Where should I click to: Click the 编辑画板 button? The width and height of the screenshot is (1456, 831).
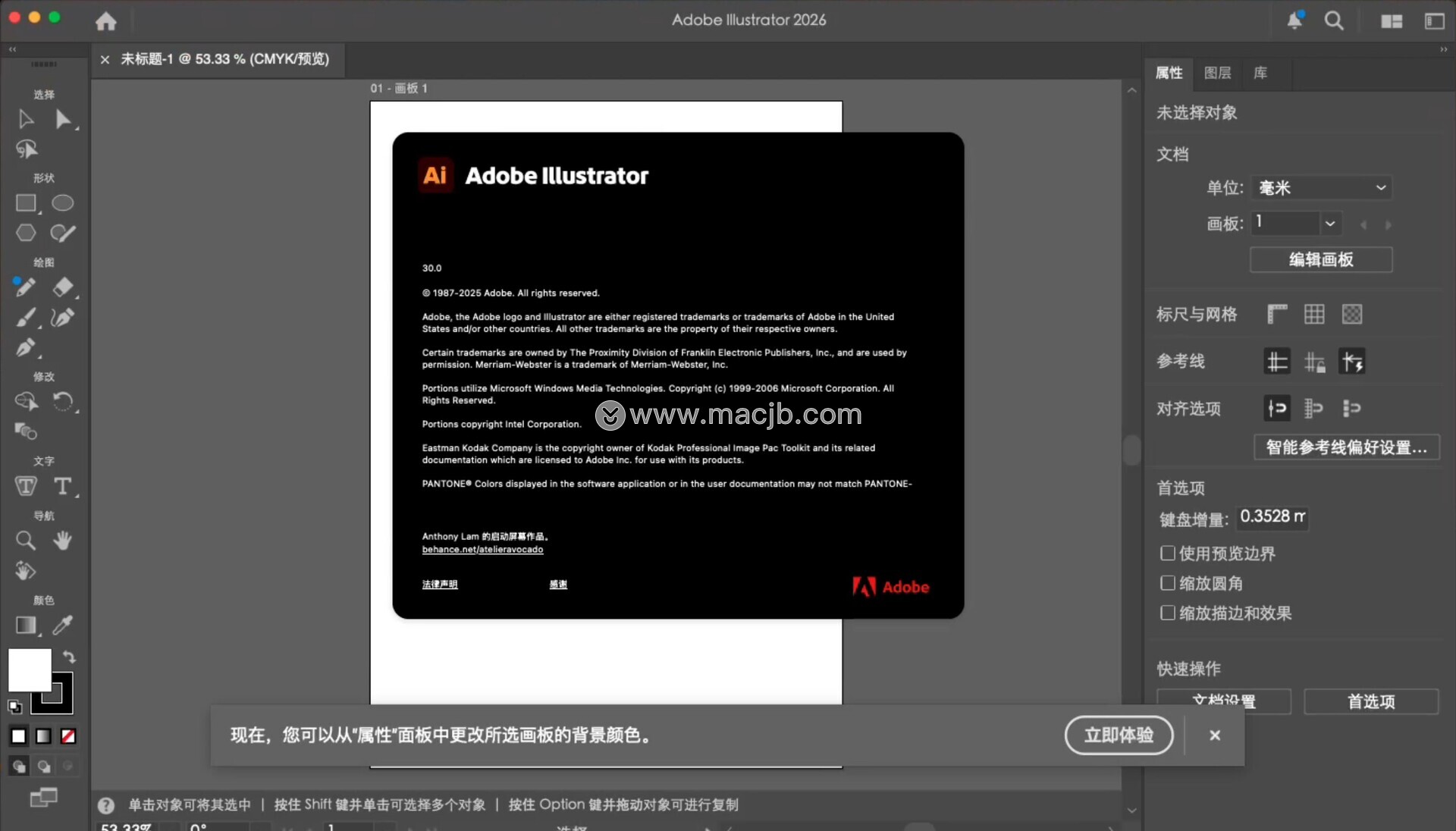[1320, 259]
